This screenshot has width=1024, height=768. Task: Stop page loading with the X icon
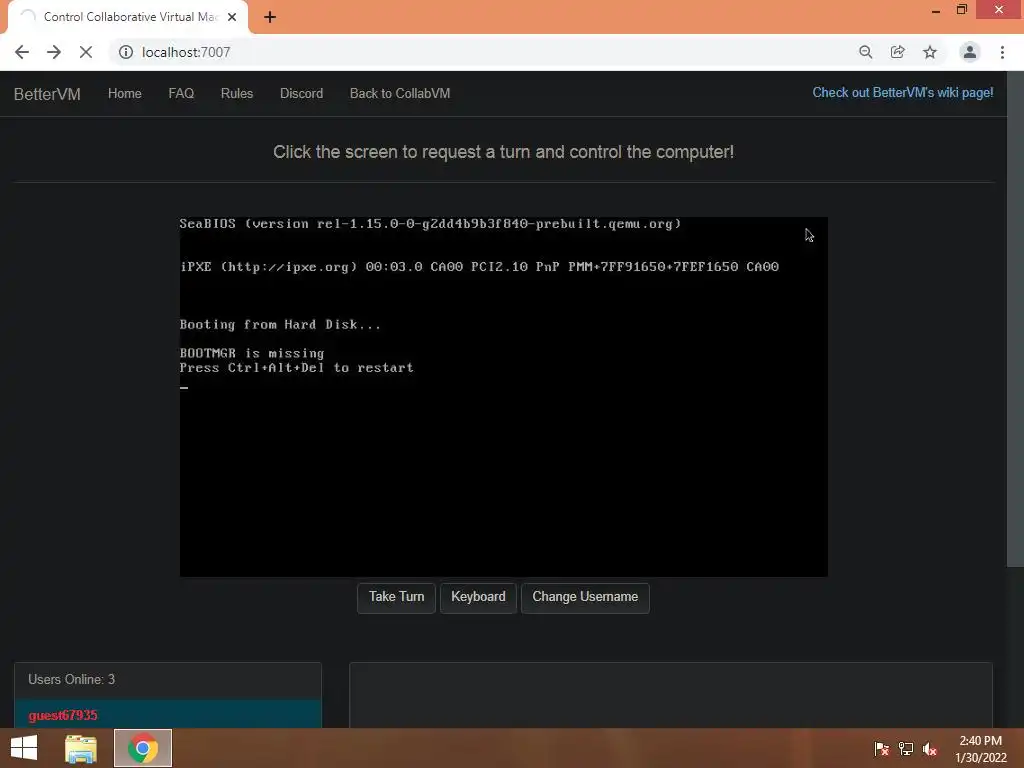(x=86, y=52)
